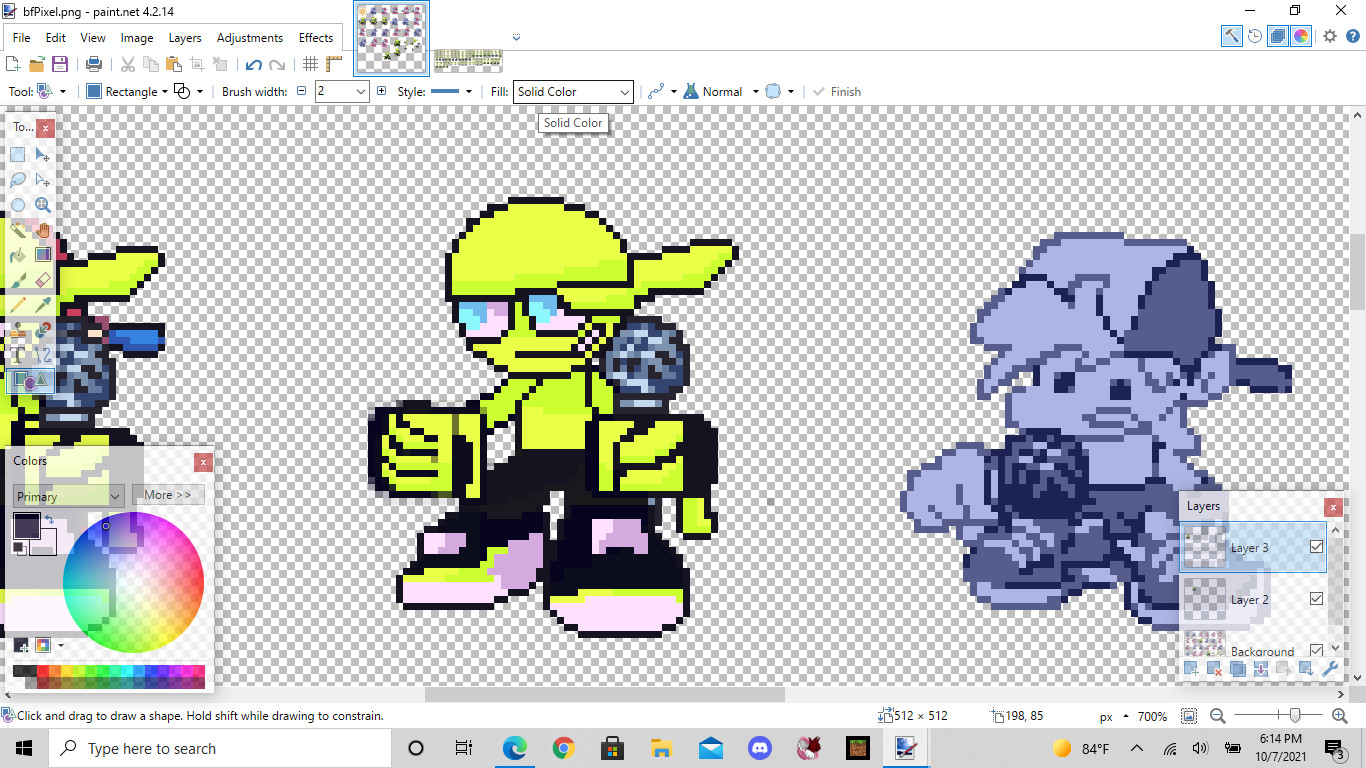This screenshot has width=1366, height=768.
Task: Click the More >> button in Colors
Action: pos(167,495)
